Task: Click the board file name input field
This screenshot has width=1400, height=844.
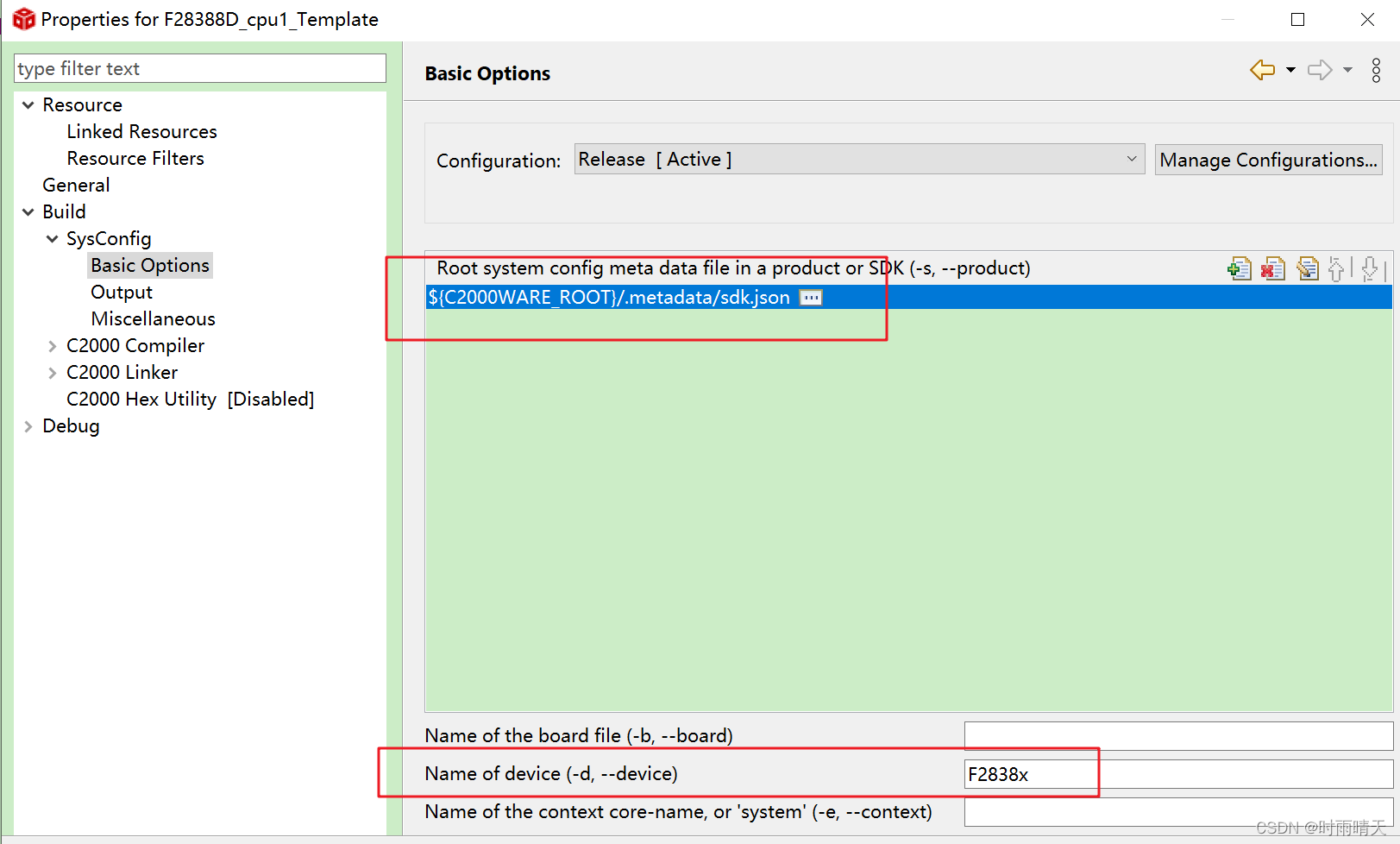Action: [x=1178, y=736]
